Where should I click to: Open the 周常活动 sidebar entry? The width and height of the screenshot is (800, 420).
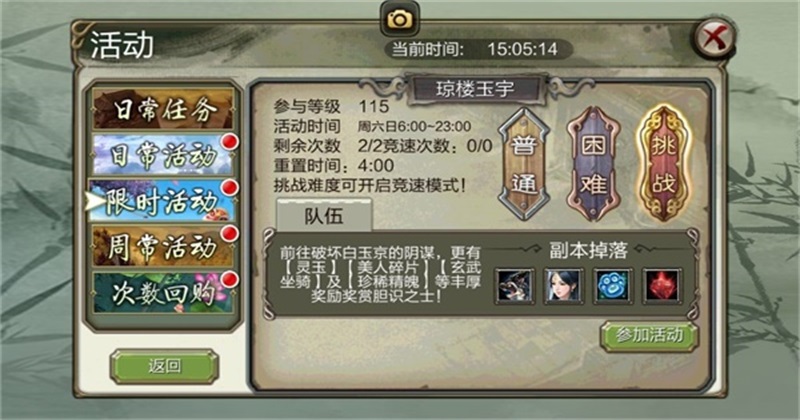(x=163, y=246)
